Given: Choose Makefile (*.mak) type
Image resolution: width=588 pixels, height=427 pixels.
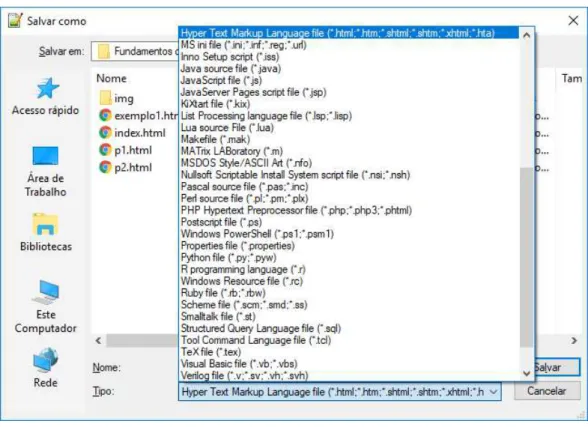Looking at the screenshot, I should pyautogui.click(x=349, y=139).
